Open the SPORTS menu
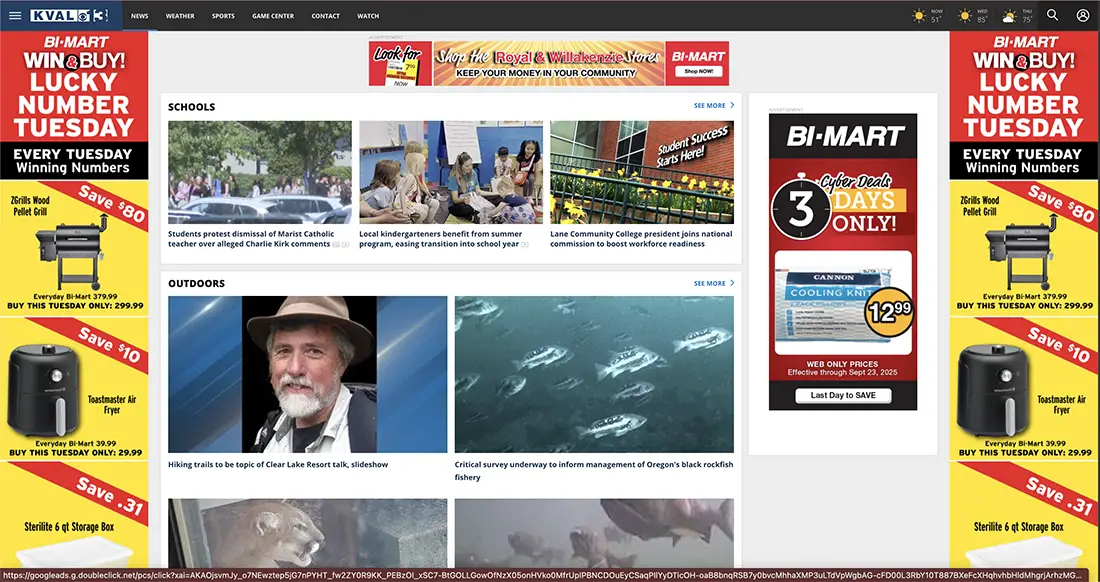1100x582 pixels. (223, 15)
